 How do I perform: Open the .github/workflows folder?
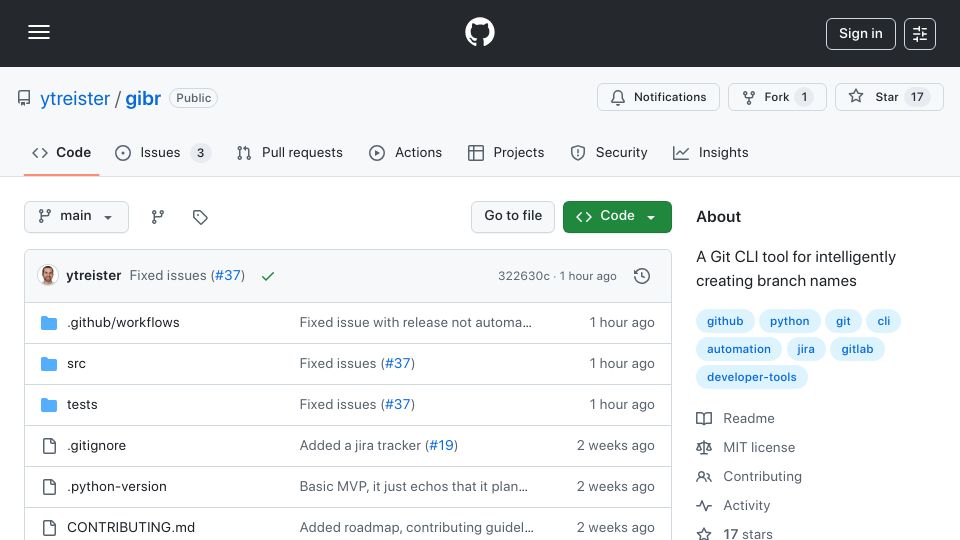point(123,323)
